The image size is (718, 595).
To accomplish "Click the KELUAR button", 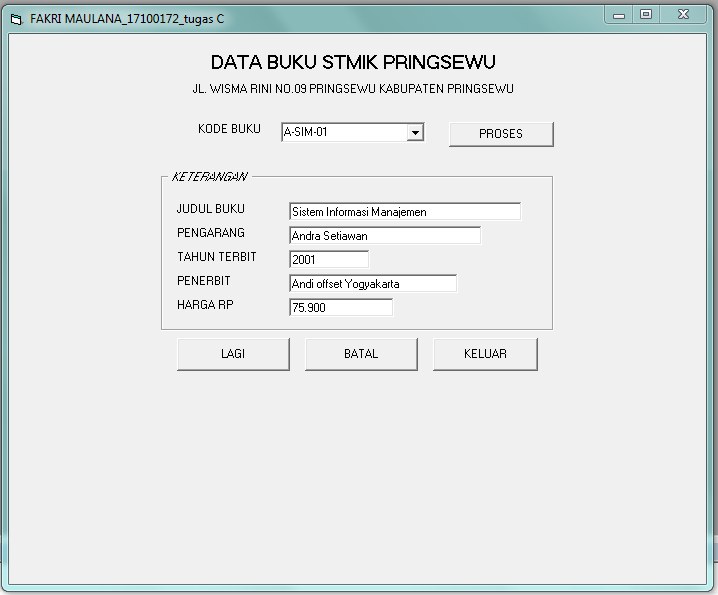I will click(485, 354).
